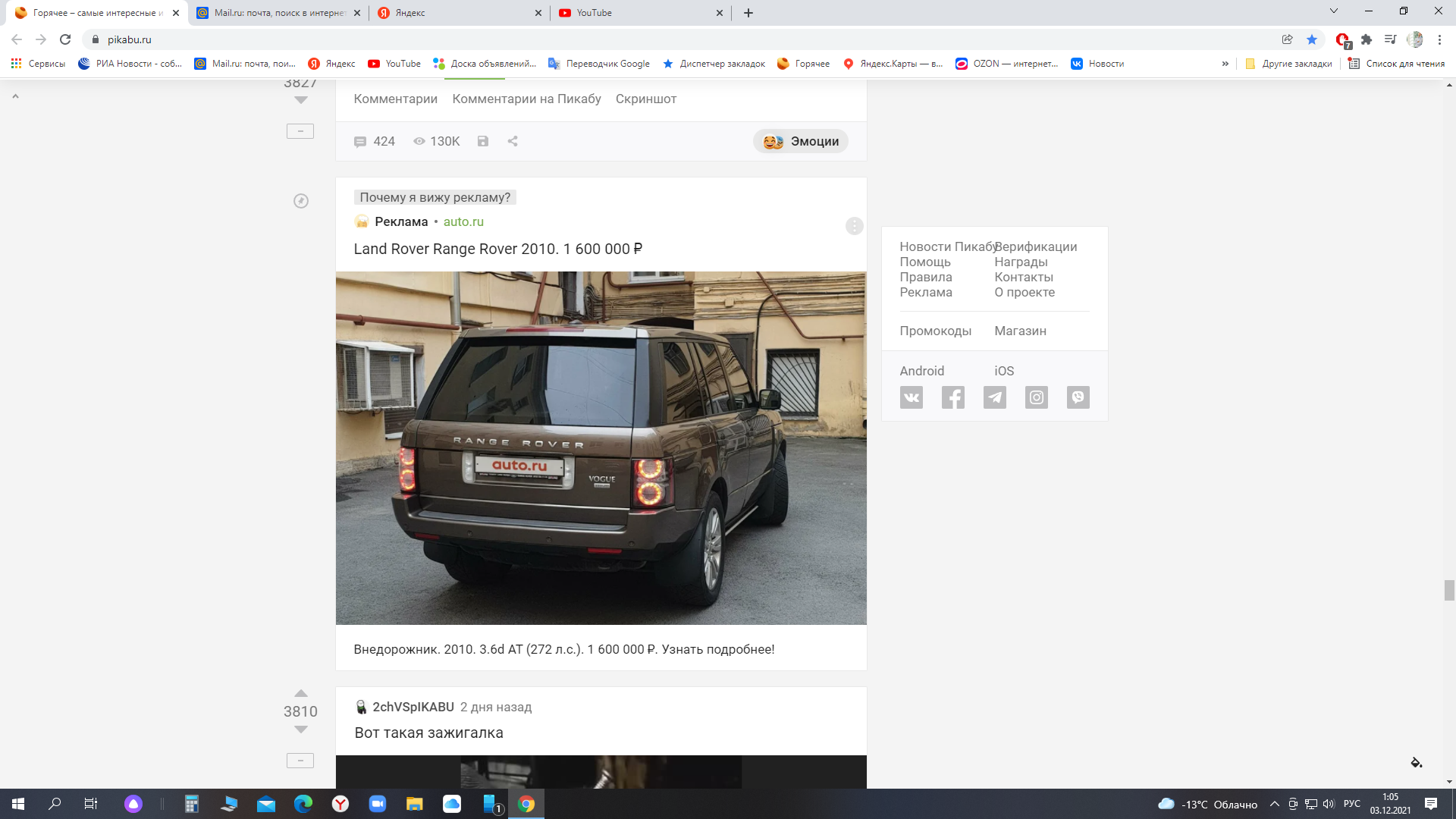Open Windows taskbar search
The height and width of the screenshot is (819, 1456).
tap(55, 804)
